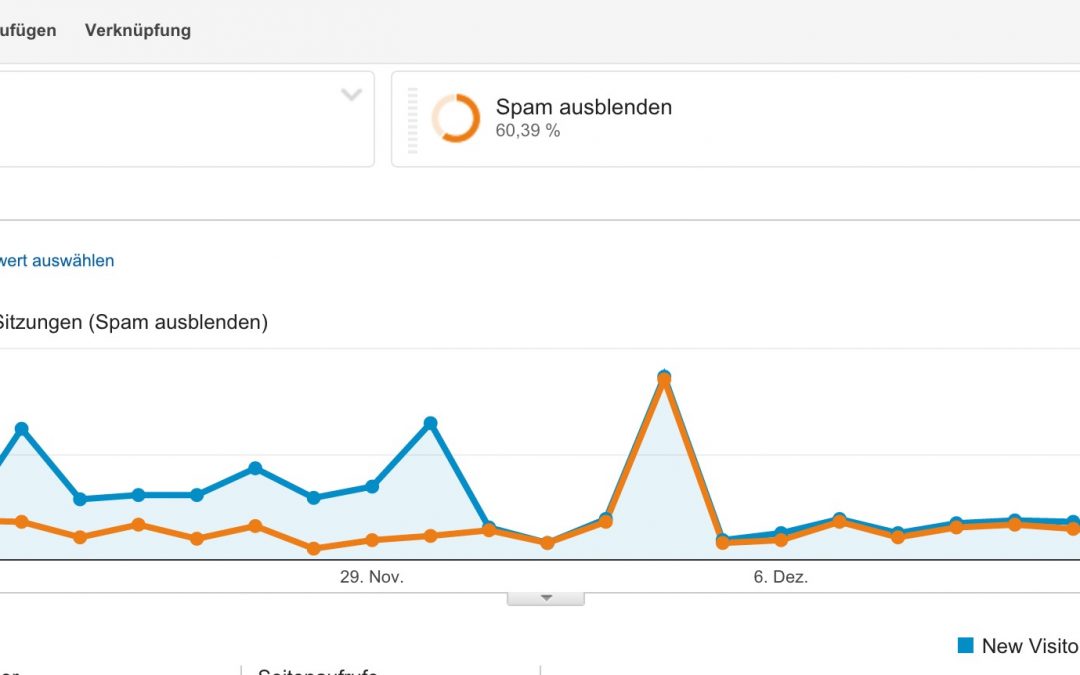Open the Verknüpfung menu
Screen dimensions: 1080x675
coord(137,30)
